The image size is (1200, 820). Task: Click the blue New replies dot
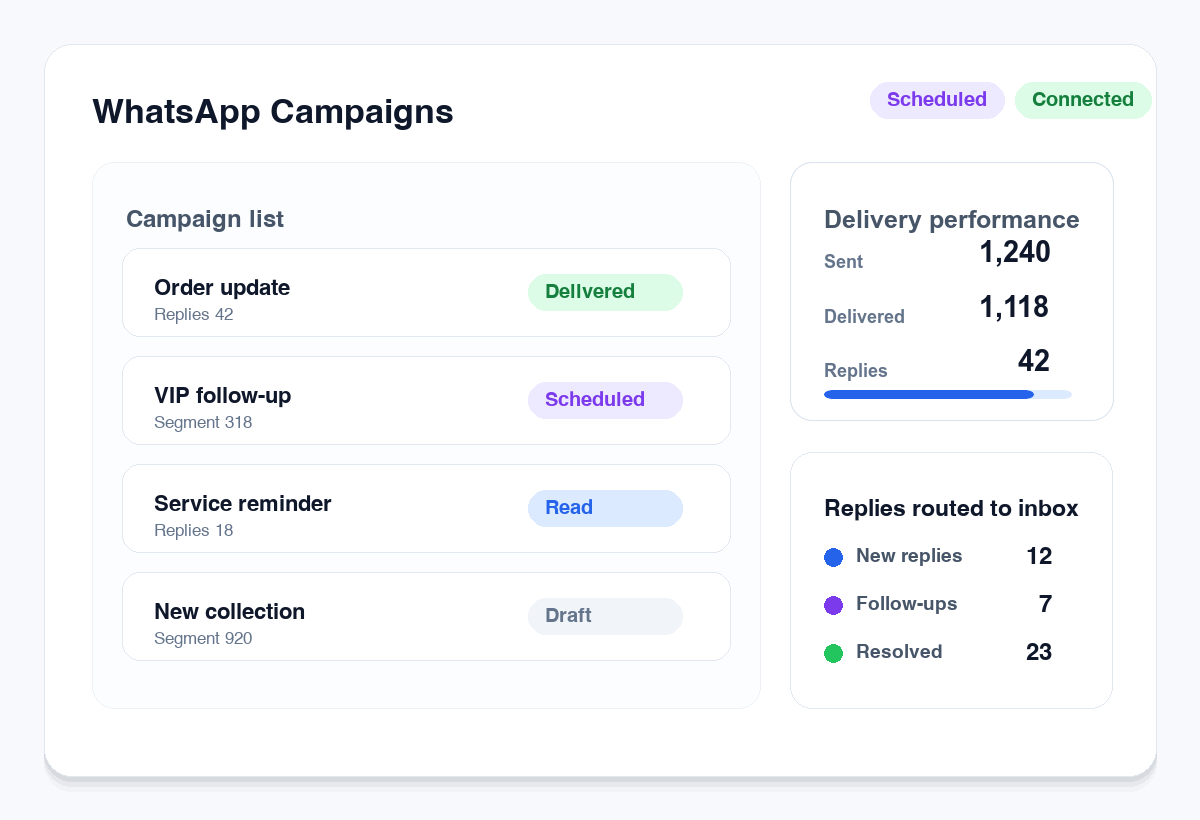click(833, 558)
